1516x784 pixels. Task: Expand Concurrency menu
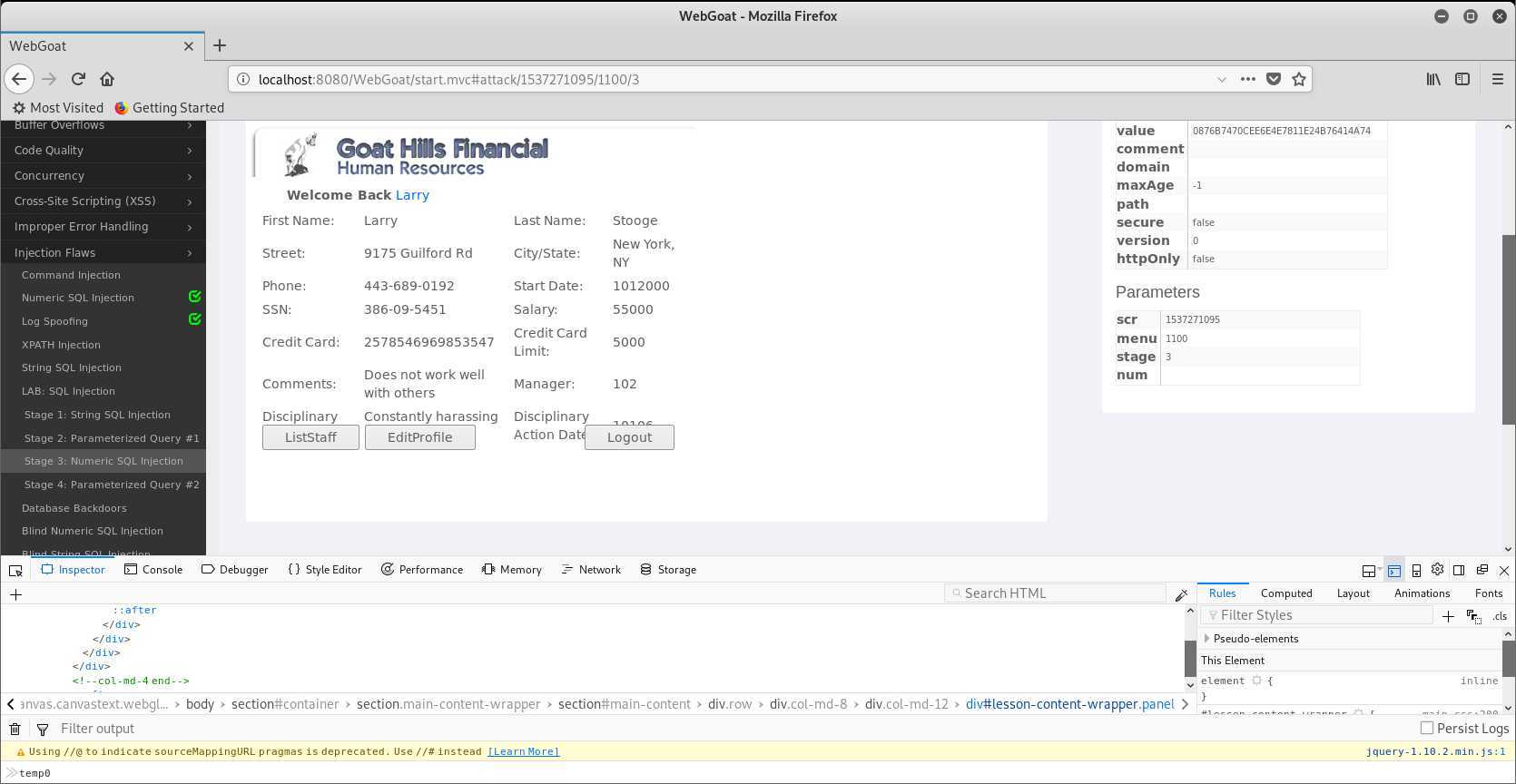tap(103, 175)
